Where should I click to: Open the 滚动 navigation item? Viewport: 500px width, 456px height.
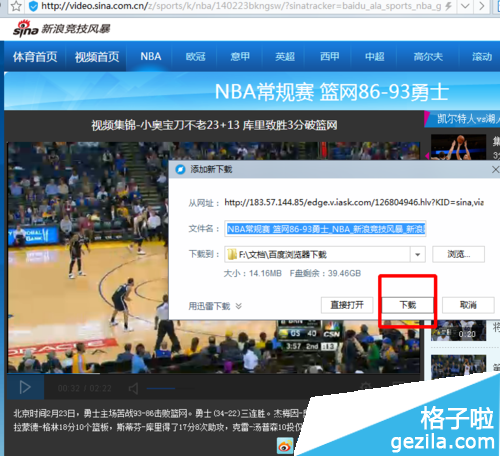coord(482,57)
